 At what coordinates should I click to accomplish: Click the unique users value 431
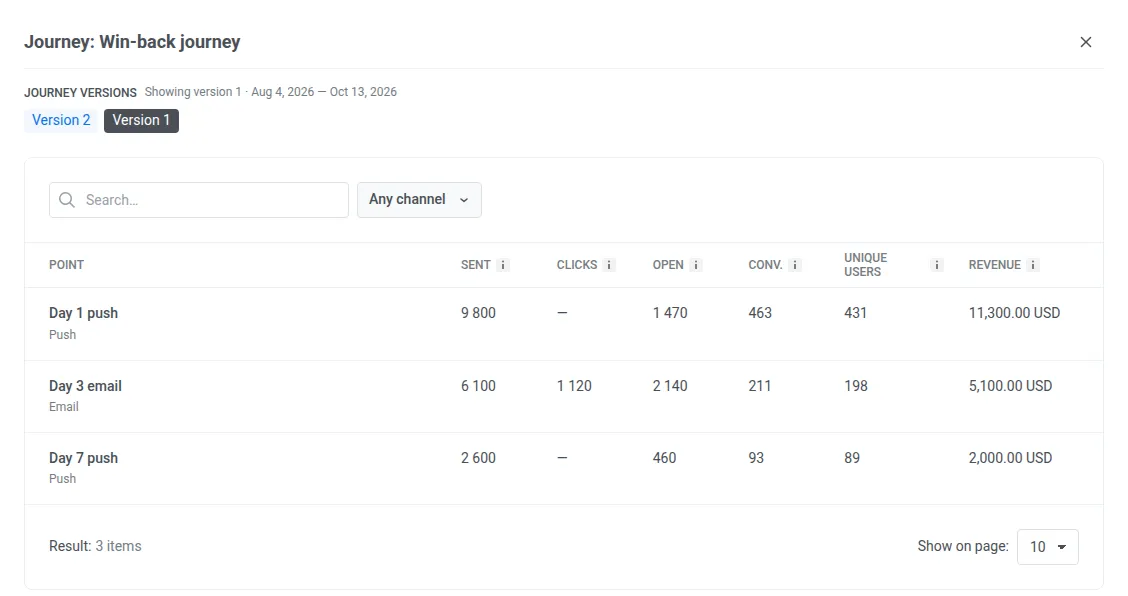[x=855, y=313]
